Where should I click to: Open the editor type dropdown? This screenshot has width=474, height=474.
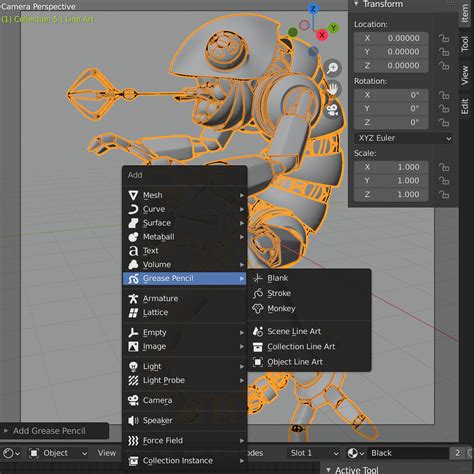[11, 453]
